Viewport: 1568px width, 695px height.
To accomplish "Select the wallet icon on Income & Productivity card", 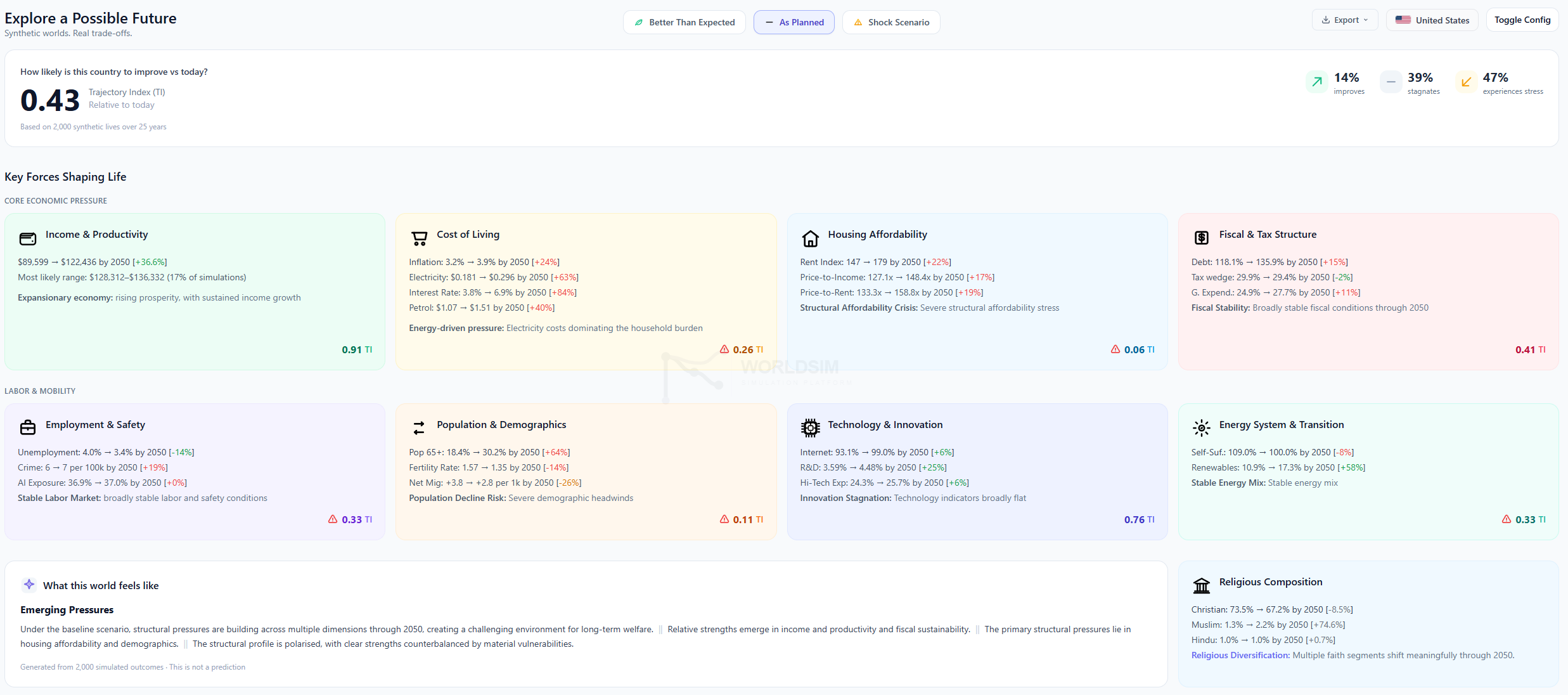I will tap(28, 239).
